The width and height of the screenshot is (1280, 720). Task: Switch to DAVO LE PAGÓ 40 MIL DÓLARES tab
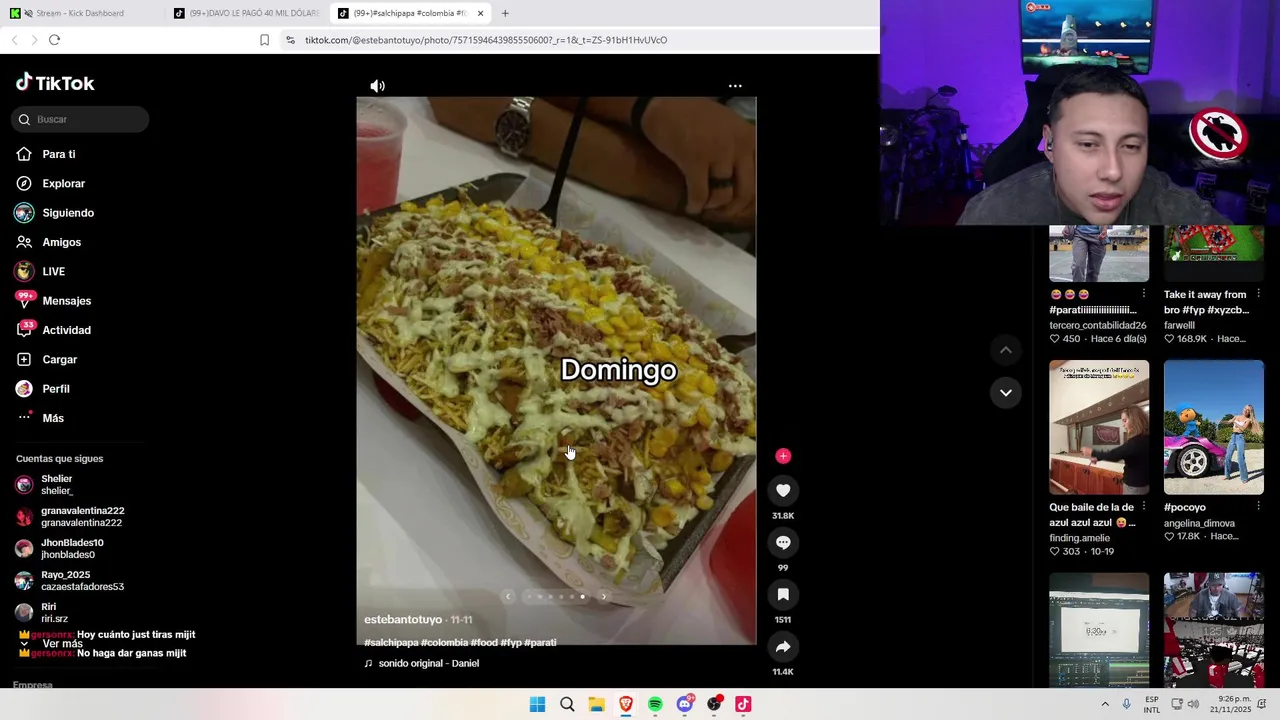point(247,13)
